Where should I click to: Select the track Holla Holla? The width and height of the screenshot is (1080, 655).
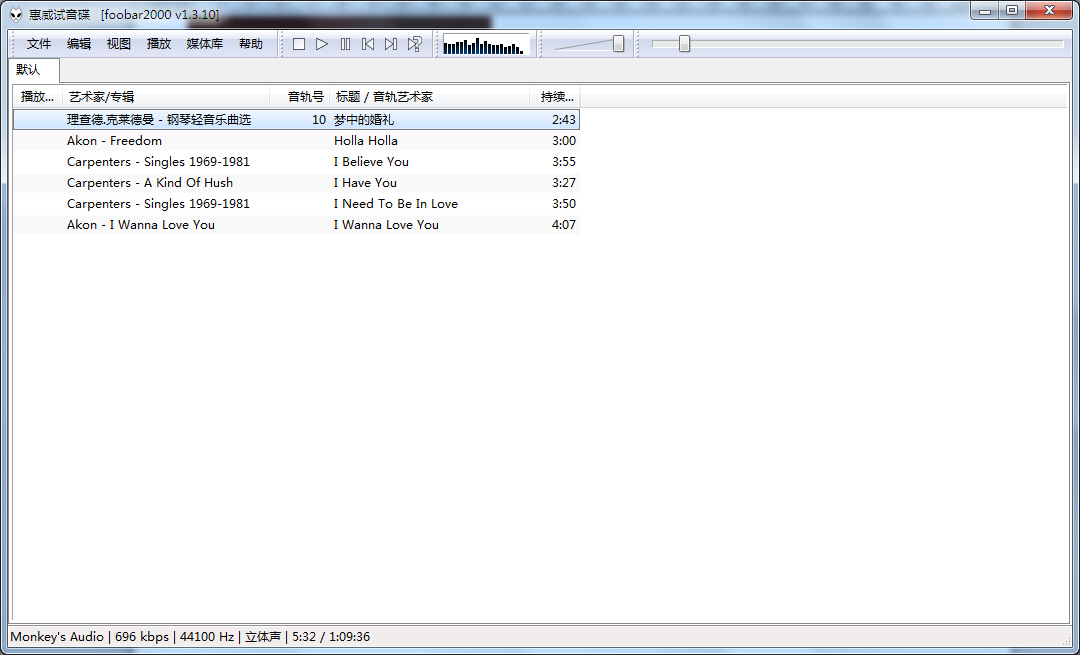(x=366, y=141)
